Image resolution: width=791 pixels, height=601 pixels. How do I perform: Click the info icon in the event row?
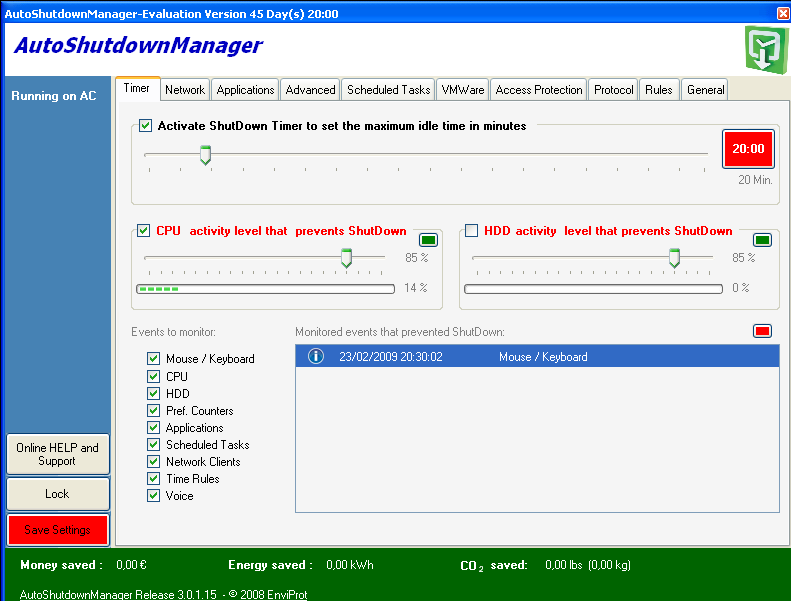click(x=316, y=356)
